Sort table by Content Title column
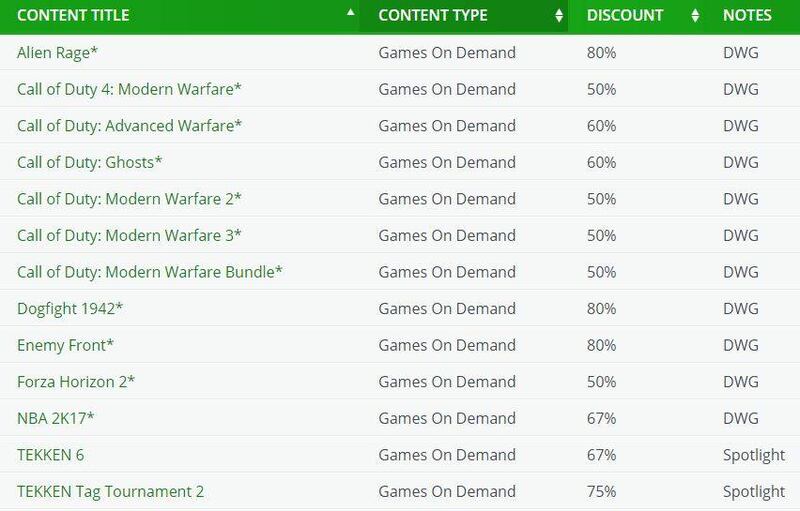This screenshot has height=511, width=800. (x=350, y=15)
